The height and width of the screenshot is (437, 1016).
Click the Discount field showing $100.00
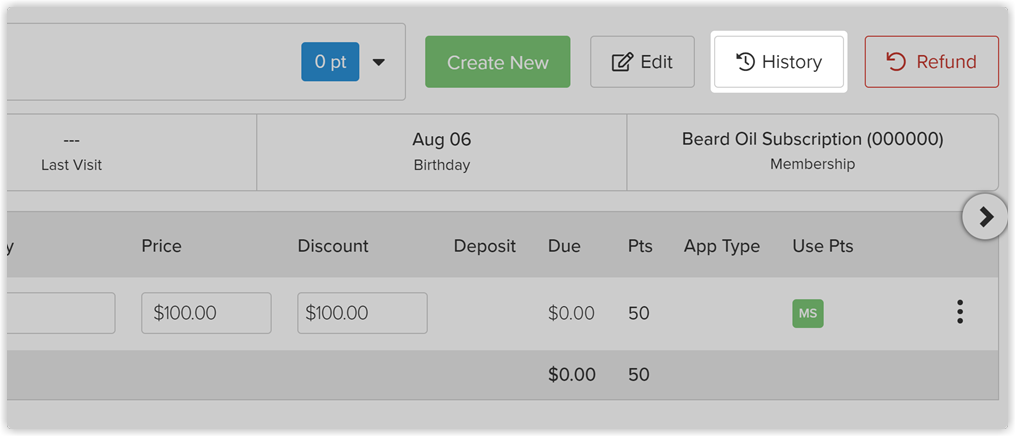pos(362,313)
